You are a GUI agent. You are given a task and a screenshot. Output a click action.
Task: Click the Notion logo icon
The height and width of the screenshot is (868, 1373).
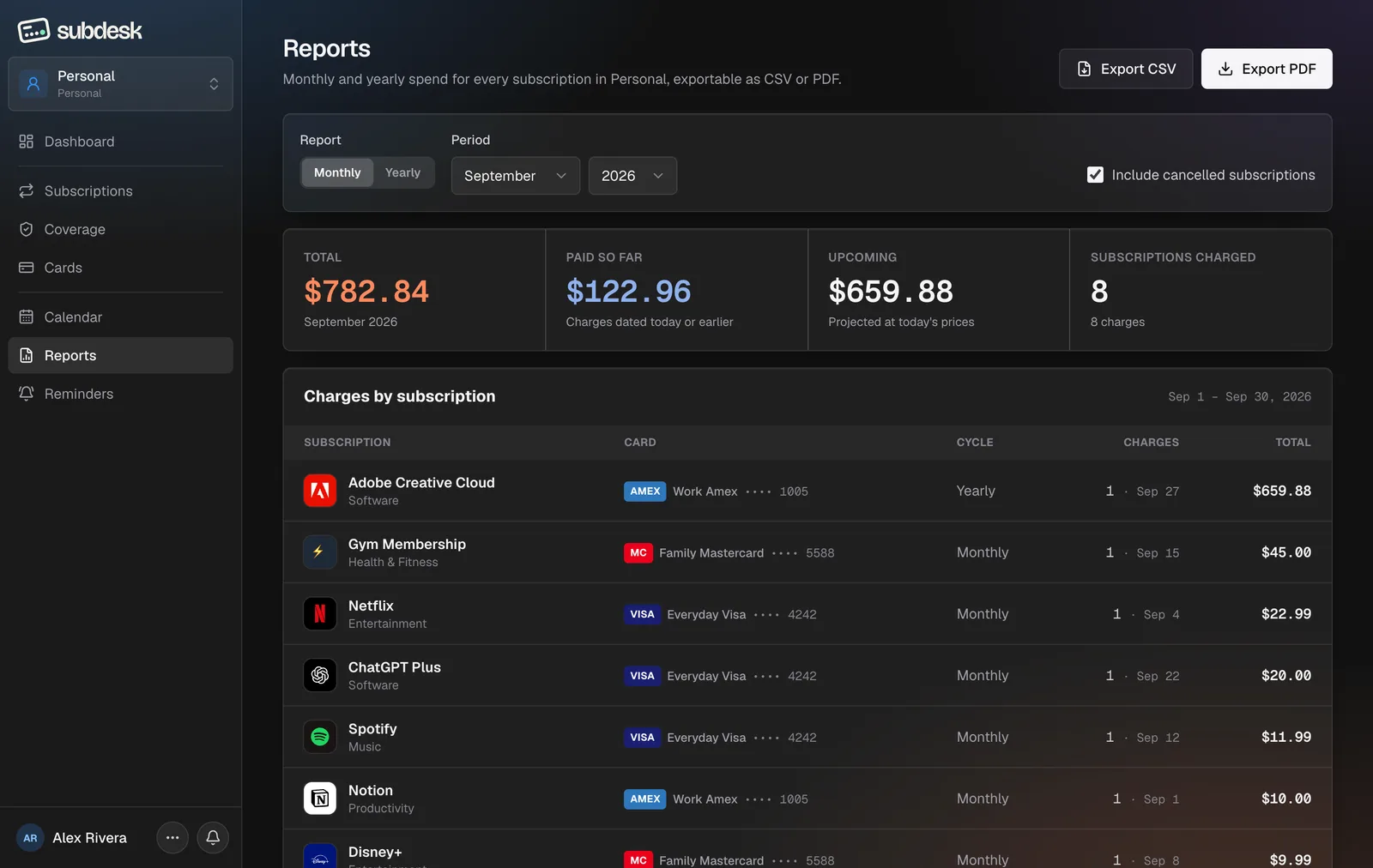[320, 799]
